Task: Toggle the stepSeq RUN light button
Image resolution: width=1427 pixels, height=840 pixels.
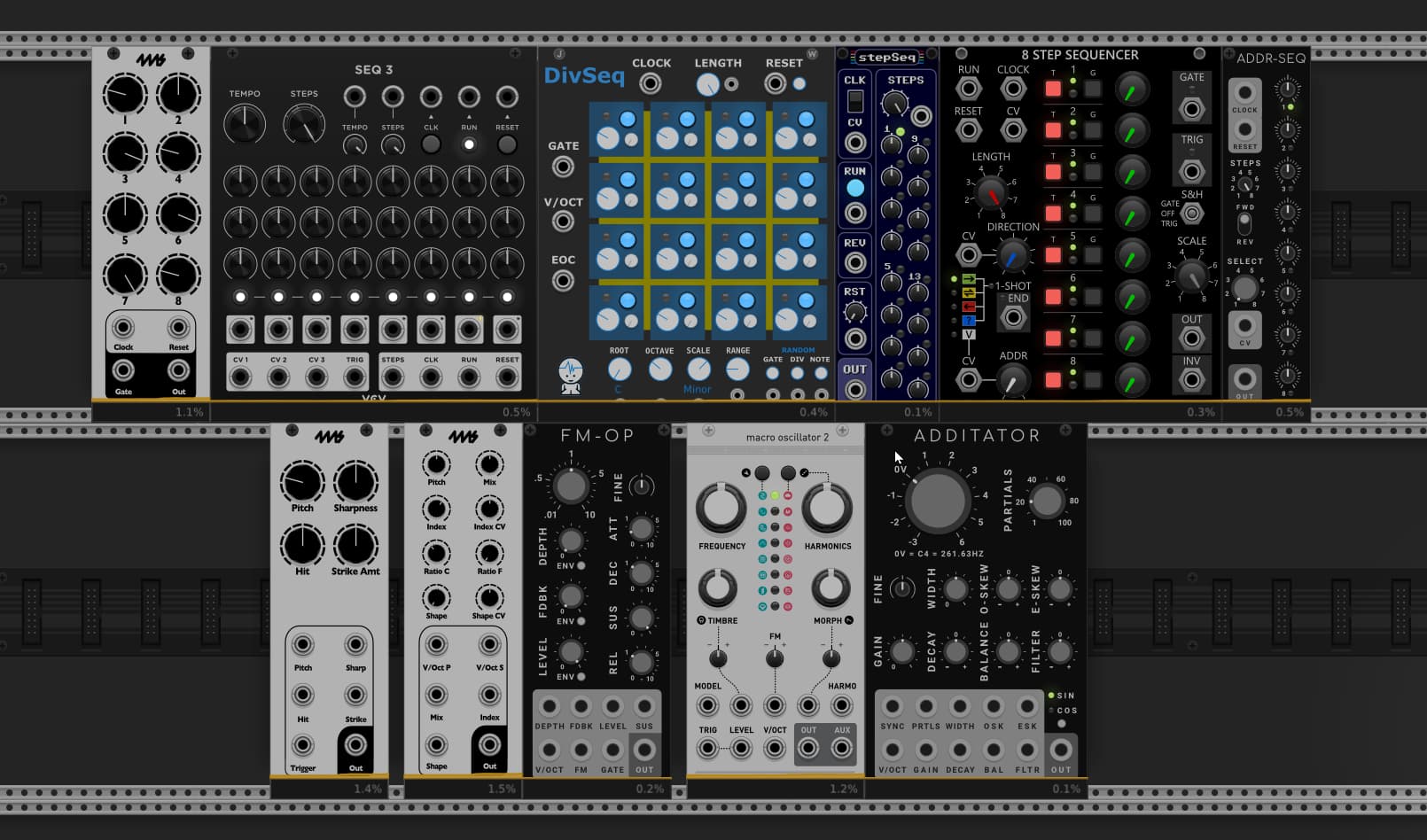Action: 854,188
